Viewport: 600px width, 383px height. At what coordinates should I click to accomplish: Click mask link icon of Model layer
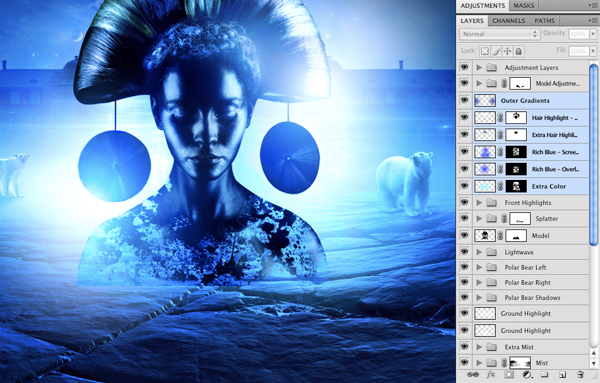pyautogui.click(x=500, y=236)
